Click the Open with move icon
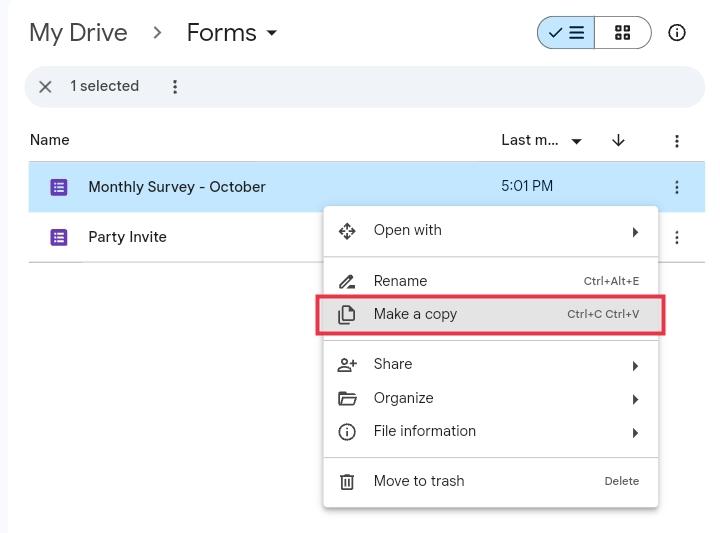Viewport: 720px width, 533px height. [347, 231]
